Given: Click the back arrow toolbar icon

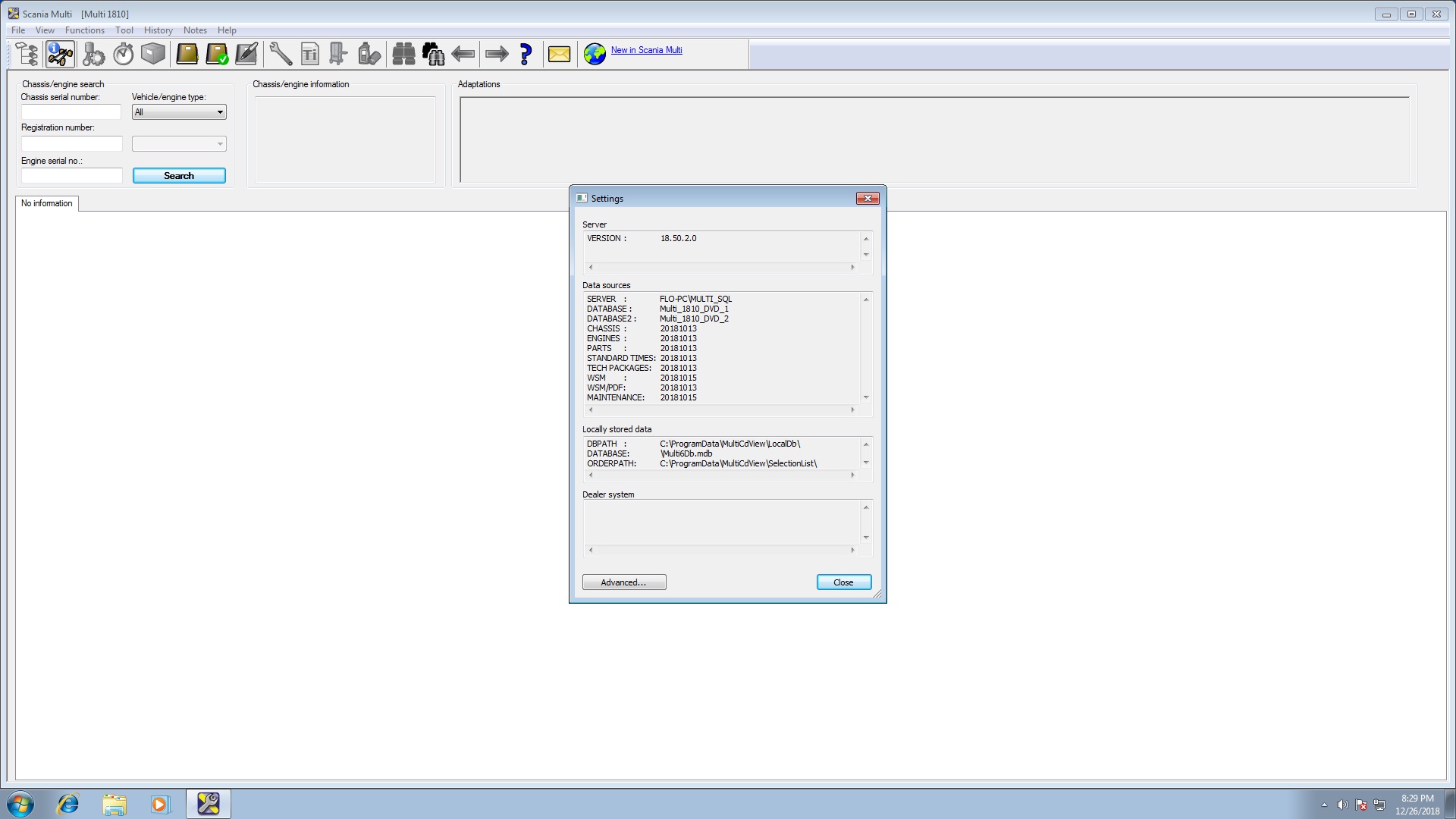Looking at the screenshot, I should coord(463,54).
